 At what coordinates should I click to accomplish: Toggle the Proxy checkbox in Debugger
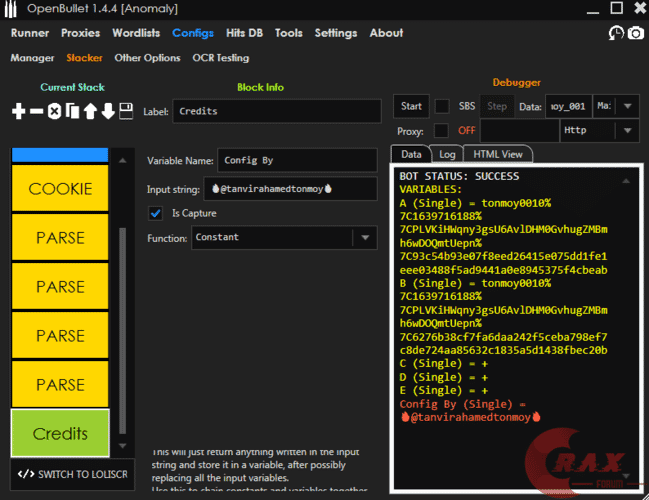tap(441, 130)
